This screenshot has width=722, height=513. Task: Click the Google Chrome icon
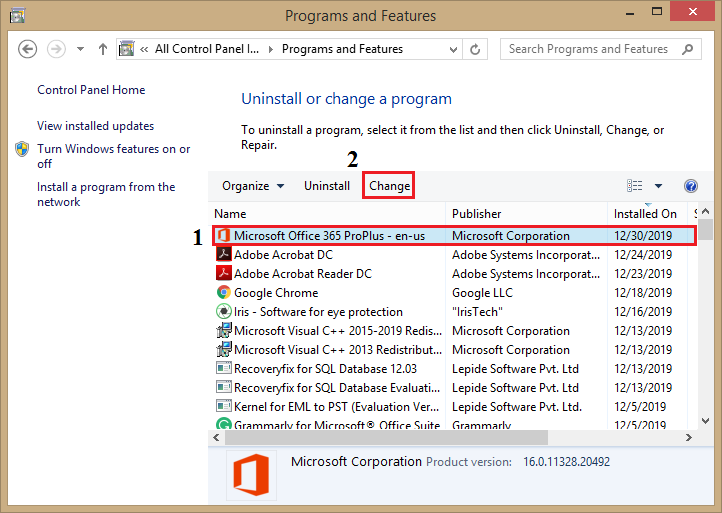coord(223,292)
